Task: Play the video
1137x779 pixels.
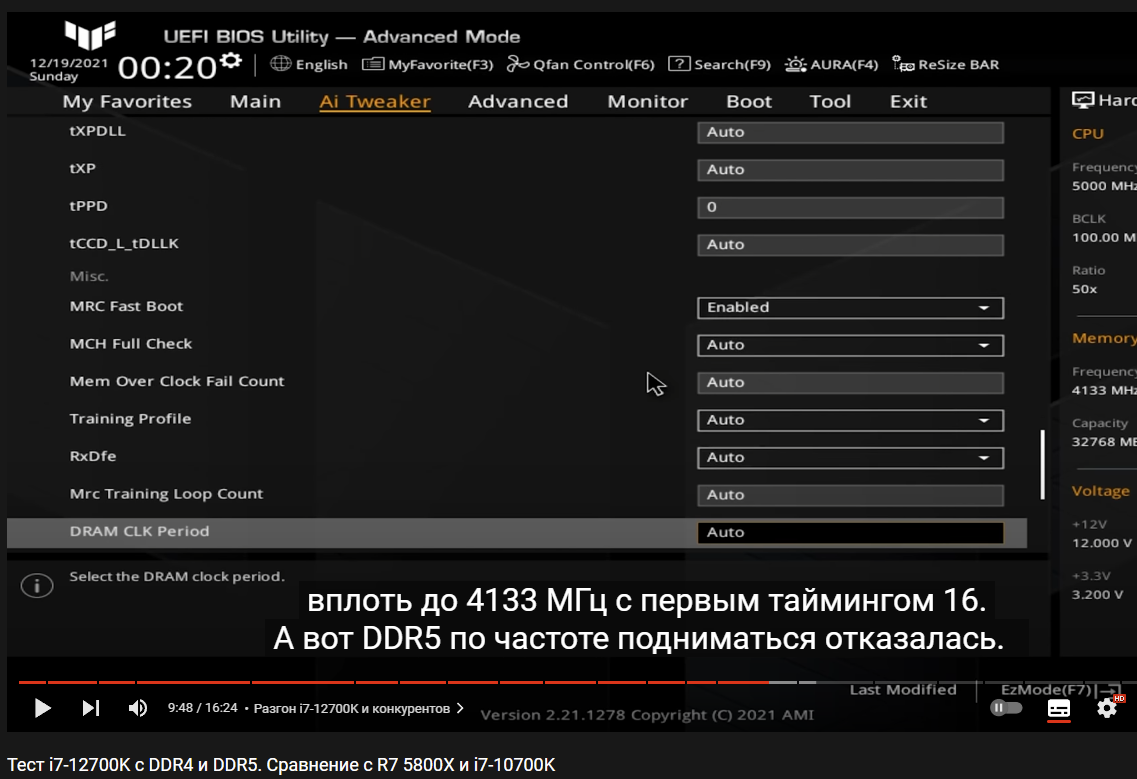Action: point(43,708)
